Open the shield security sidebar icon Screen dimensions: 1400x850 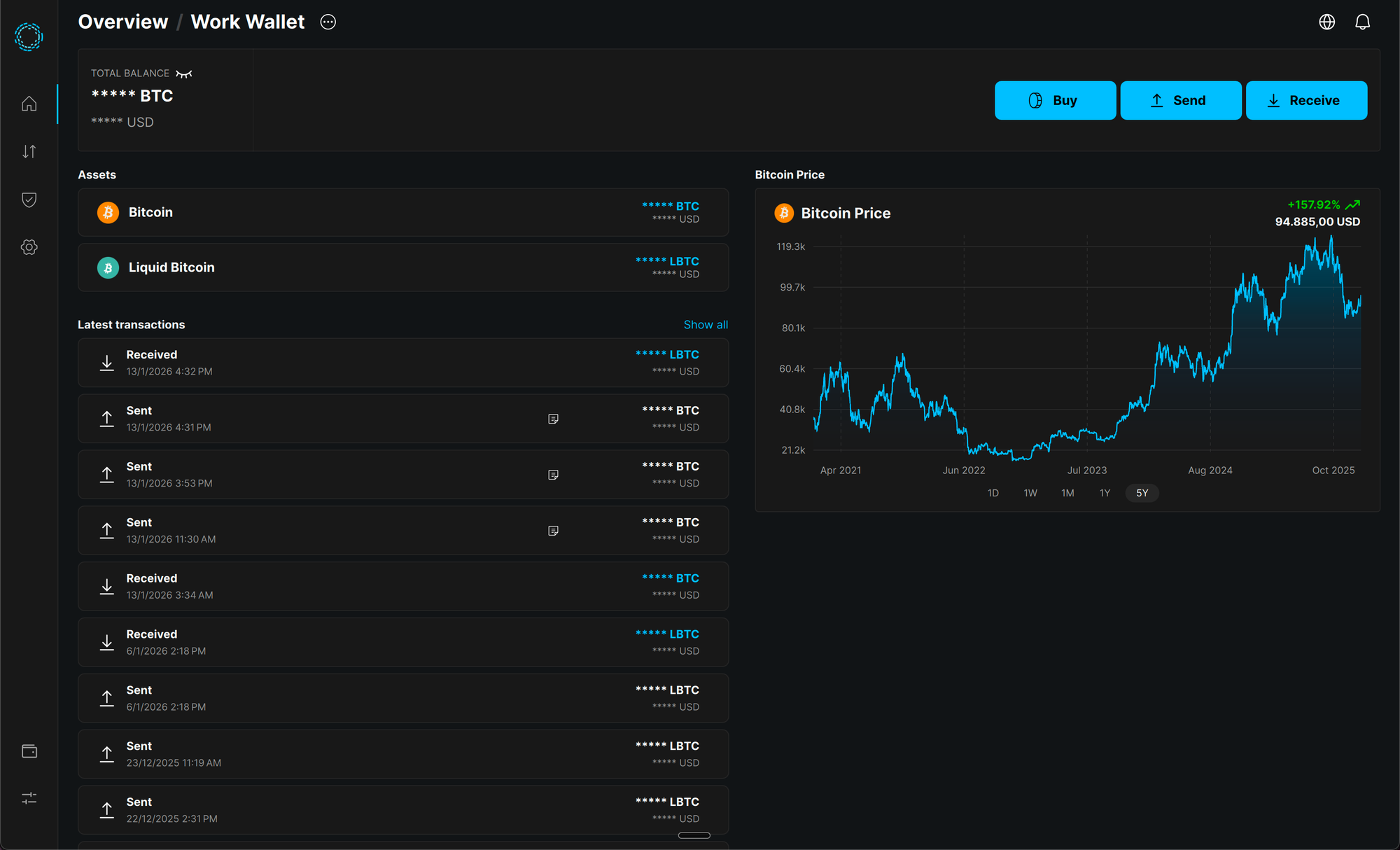[x=29, y=200]
